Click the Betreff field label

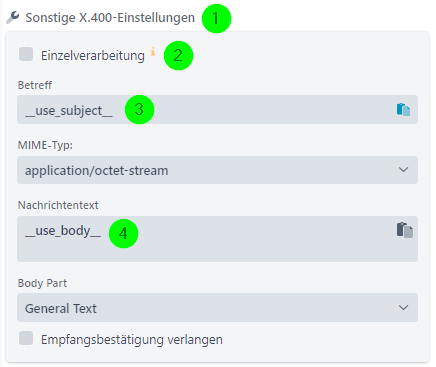pyautogui.click(x=35, y=85)
